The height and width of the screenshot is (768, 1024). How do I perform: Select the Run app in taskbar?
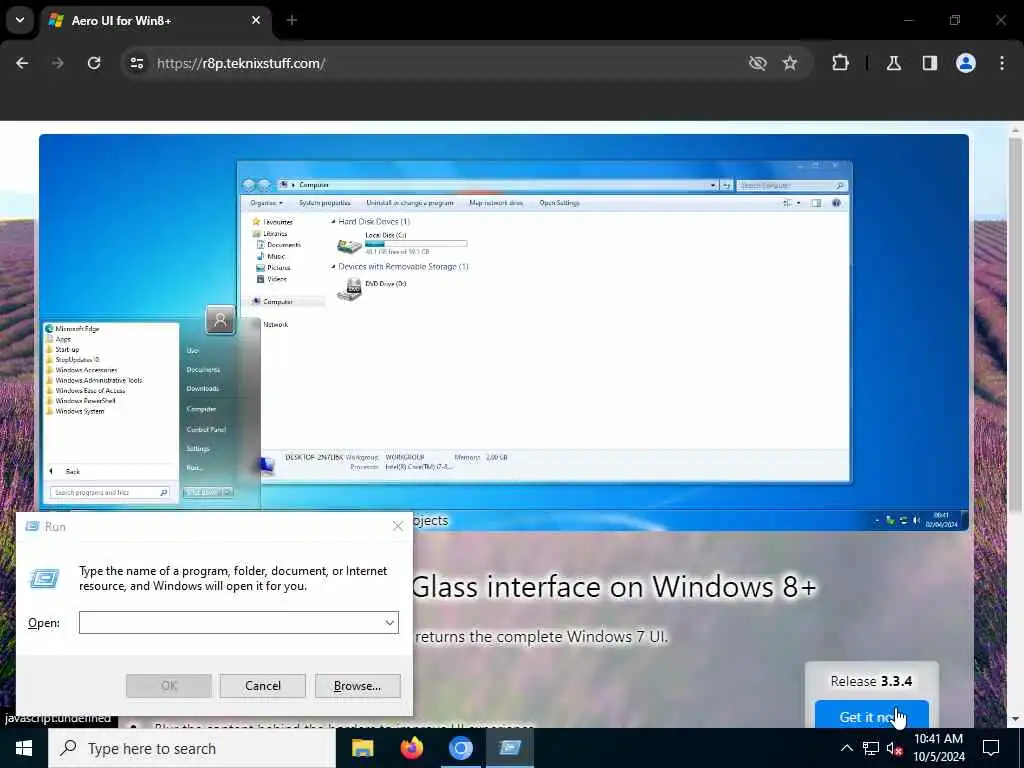click(509, 748)
